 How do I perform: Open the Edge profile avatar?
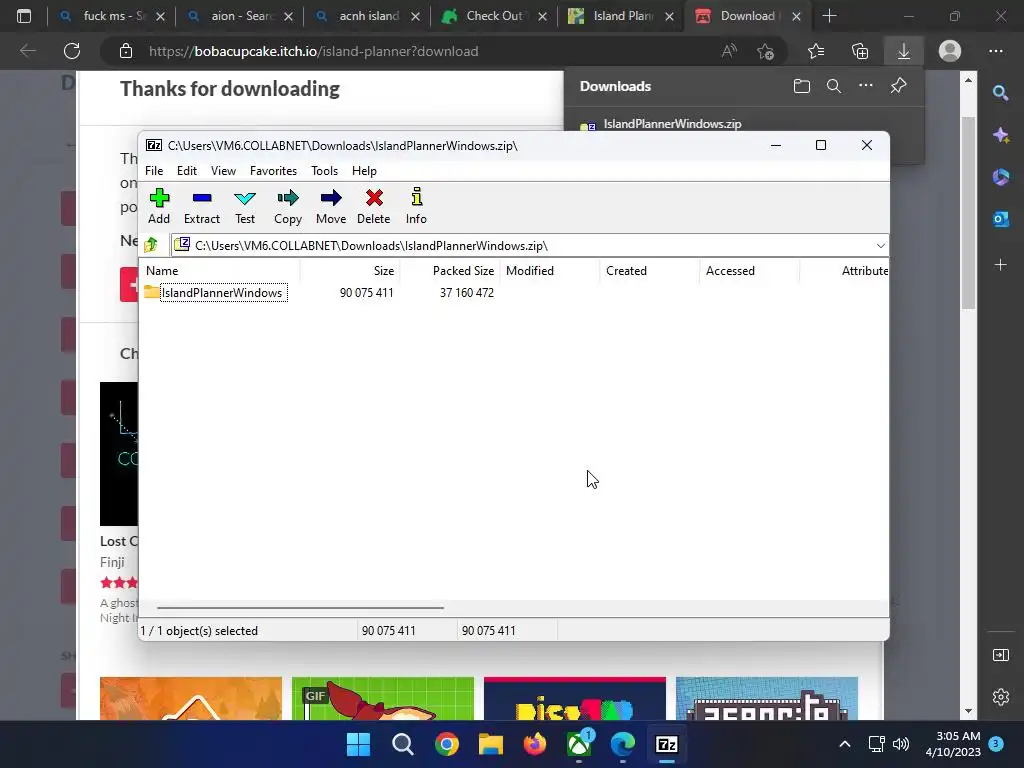pyautogui.click(x=950, y=51)
